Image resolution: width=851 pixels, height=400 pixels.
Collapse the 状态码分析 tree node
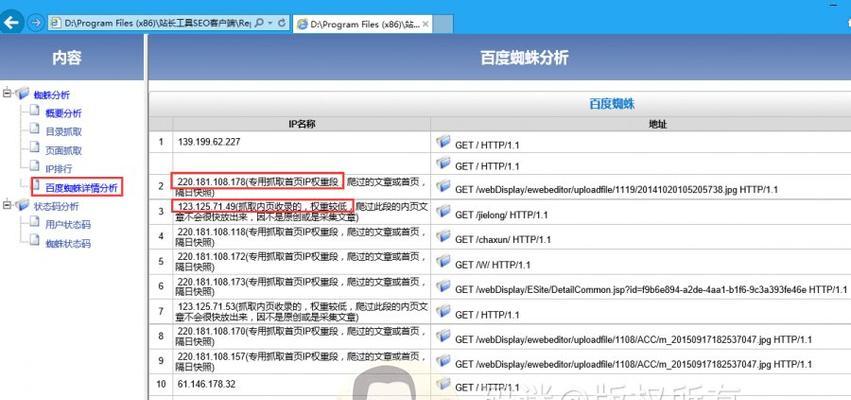point(7,205)
